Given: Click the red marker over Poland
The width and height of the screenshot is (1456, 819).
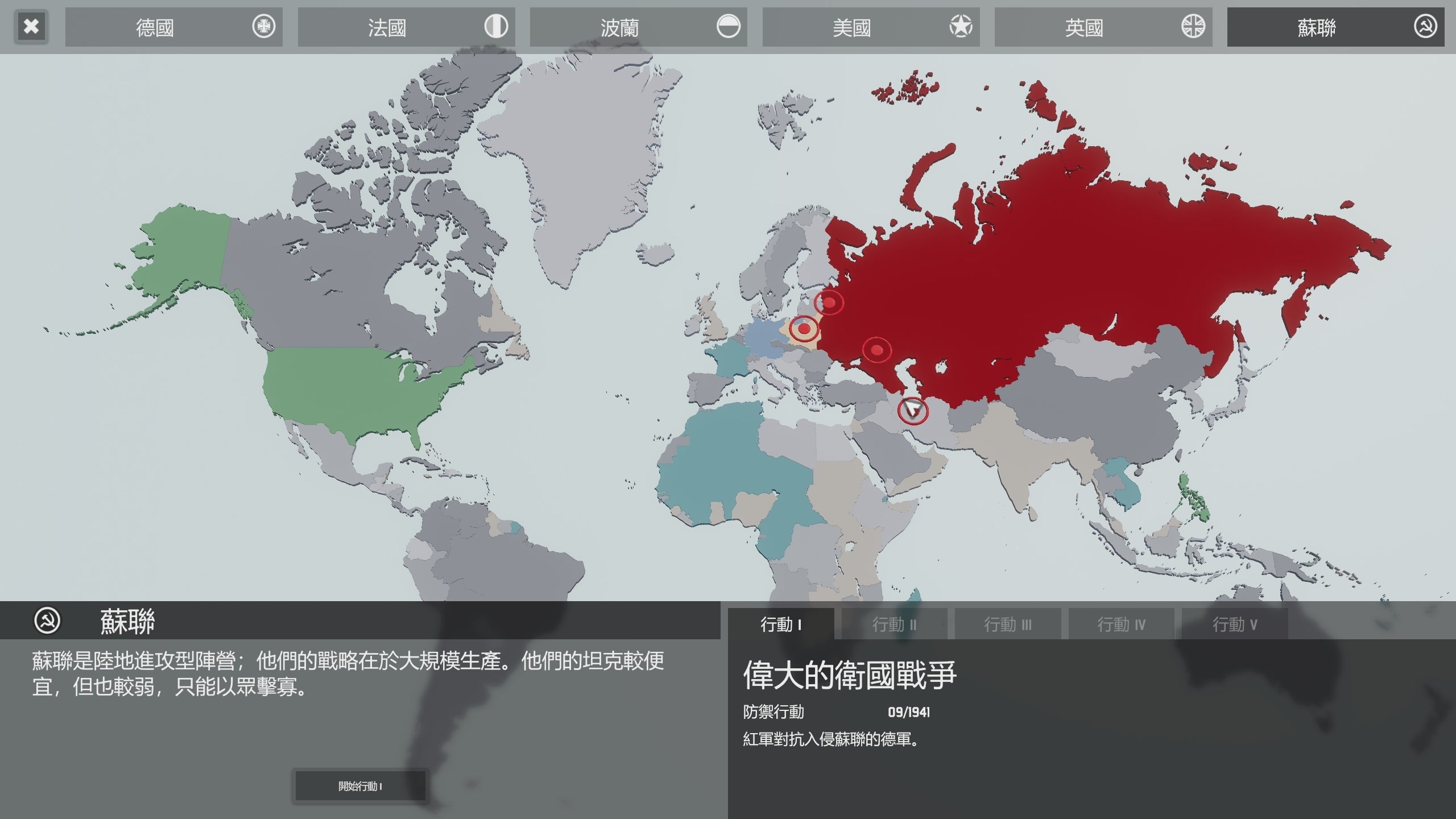Looking at the screenshot, I should pos(804,329).
